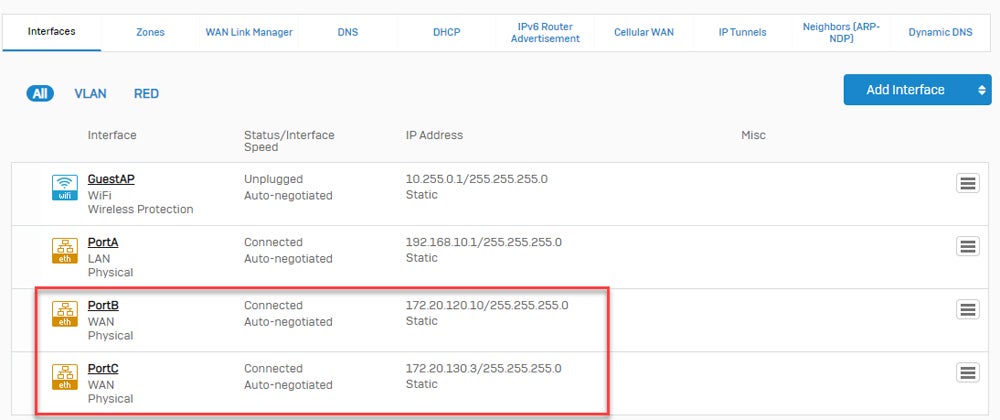
Task: Go to the DHCP tab
Action: [446, 32]
